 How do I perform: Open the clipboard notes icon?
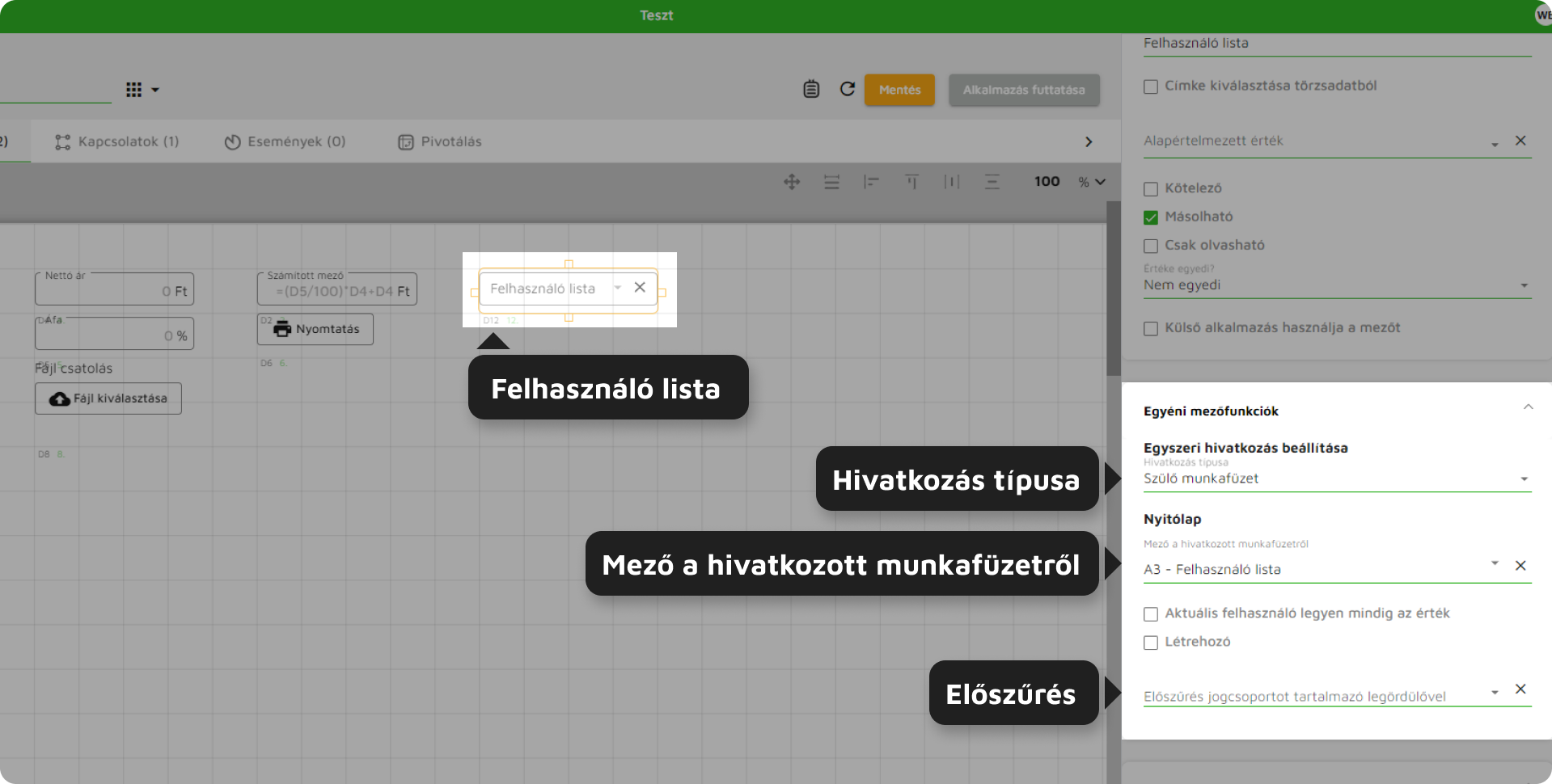(x=811, y=89)
